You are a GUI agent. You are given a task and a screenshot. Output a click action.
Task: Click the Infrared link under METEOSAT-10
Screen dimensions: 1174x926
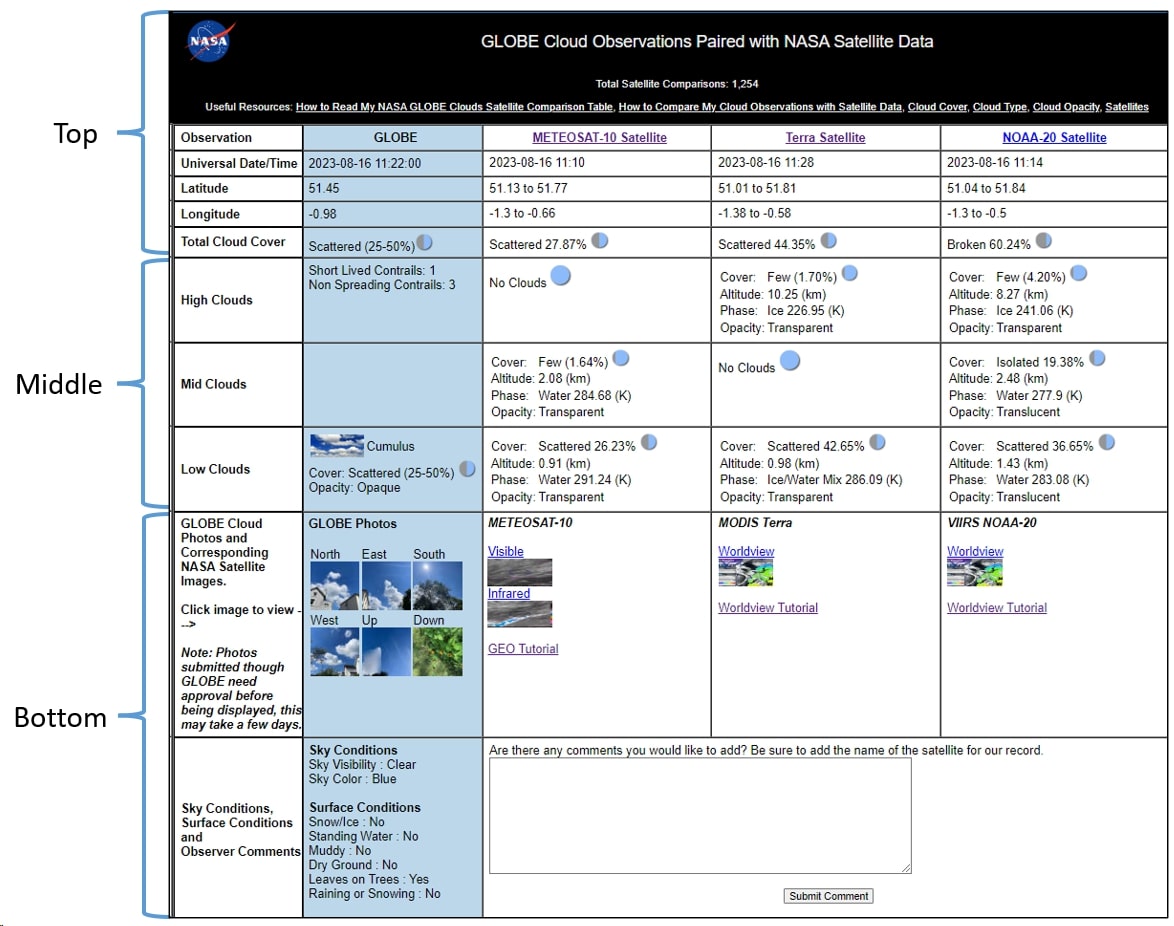[509, 594]
